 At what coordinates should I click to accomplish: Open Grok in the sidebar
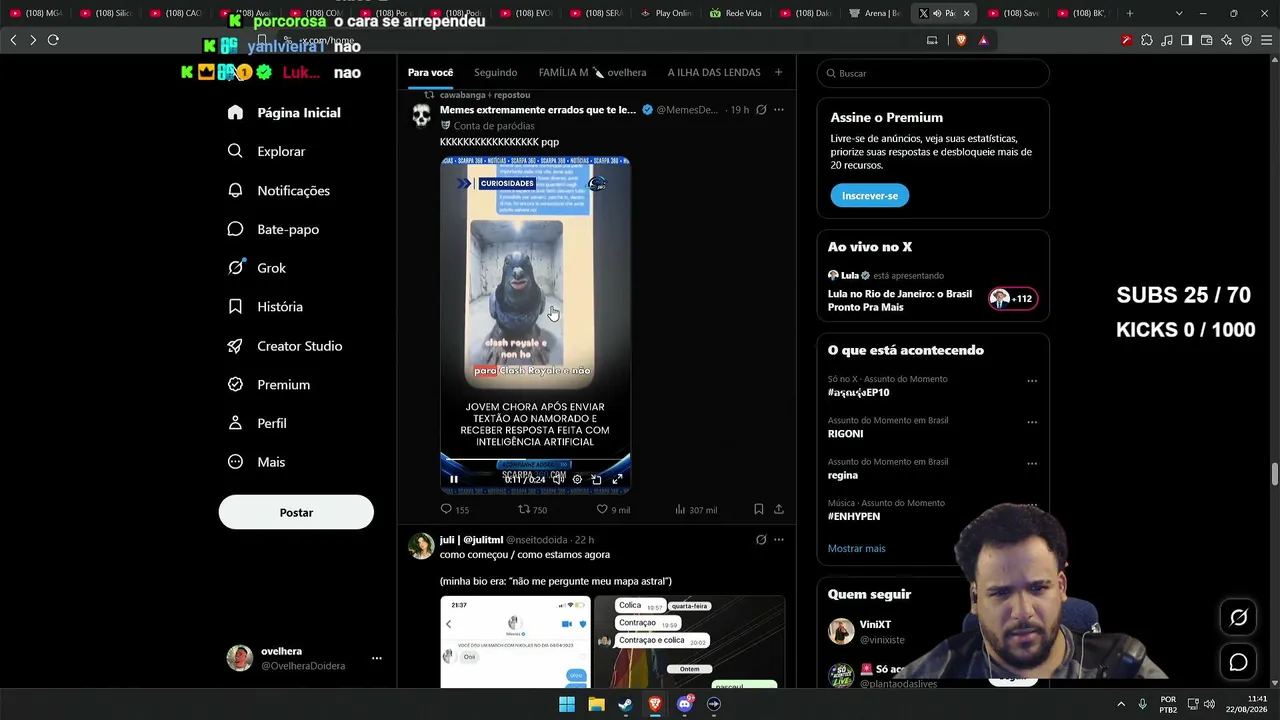tap(256, 268)
